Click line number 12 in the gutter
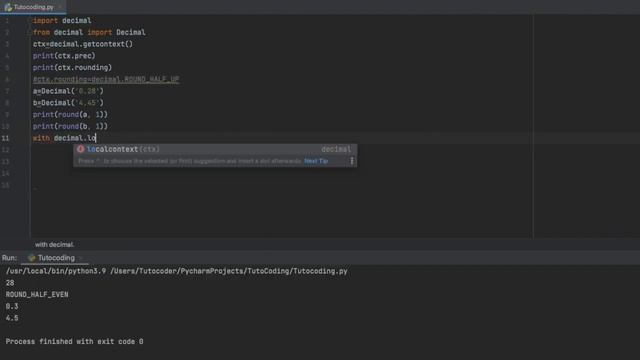This screenshot has width=640, height=360. [x=5, y=150]
